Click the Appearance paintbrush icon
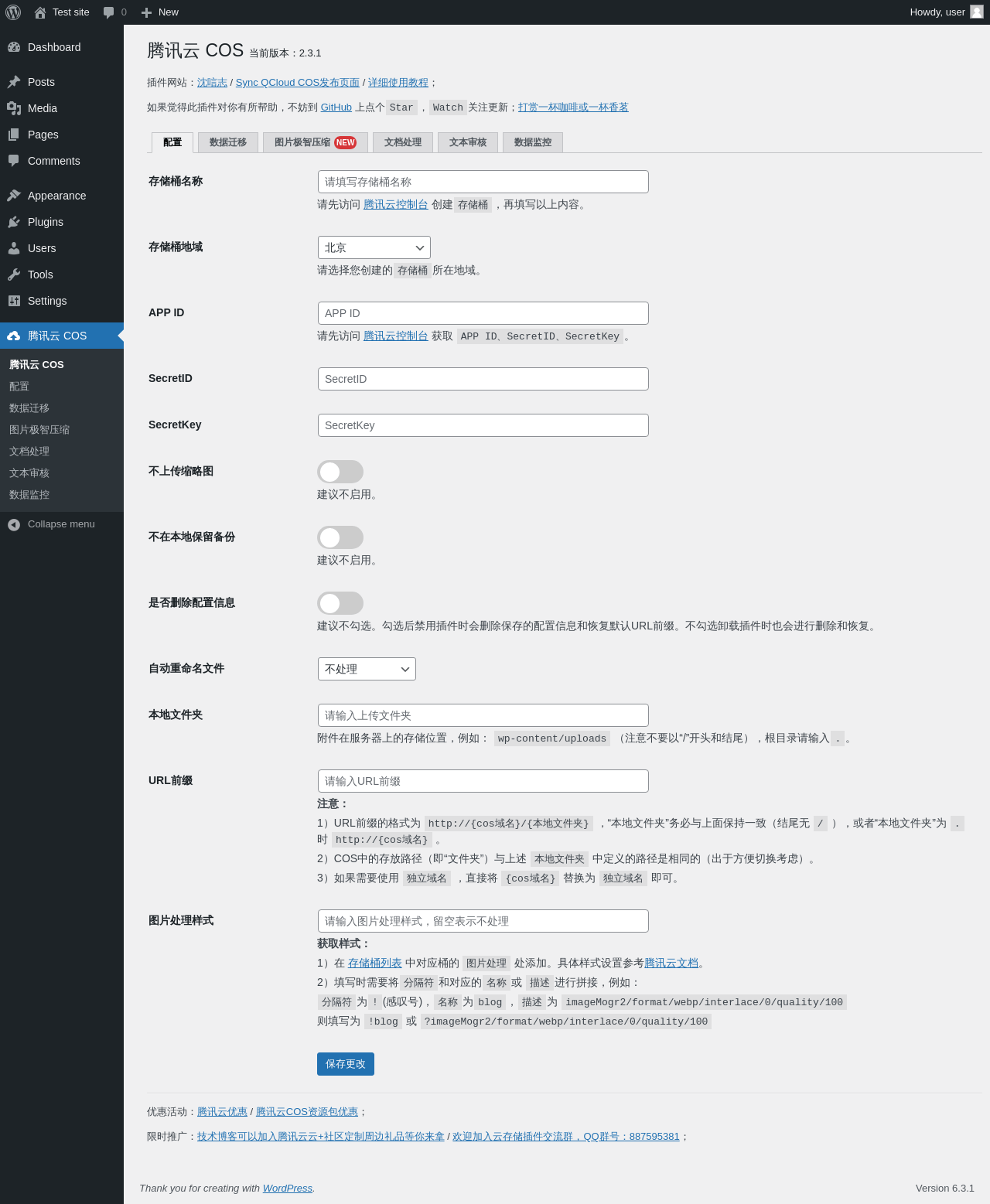Viewport: 990px width, 1204px height. tap(14, 196)
